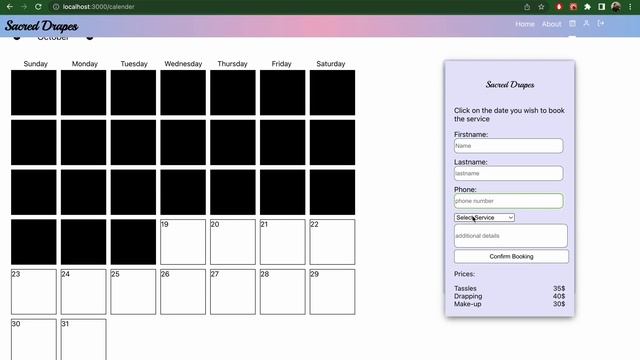Click the Phone number input field

(509, 201)
